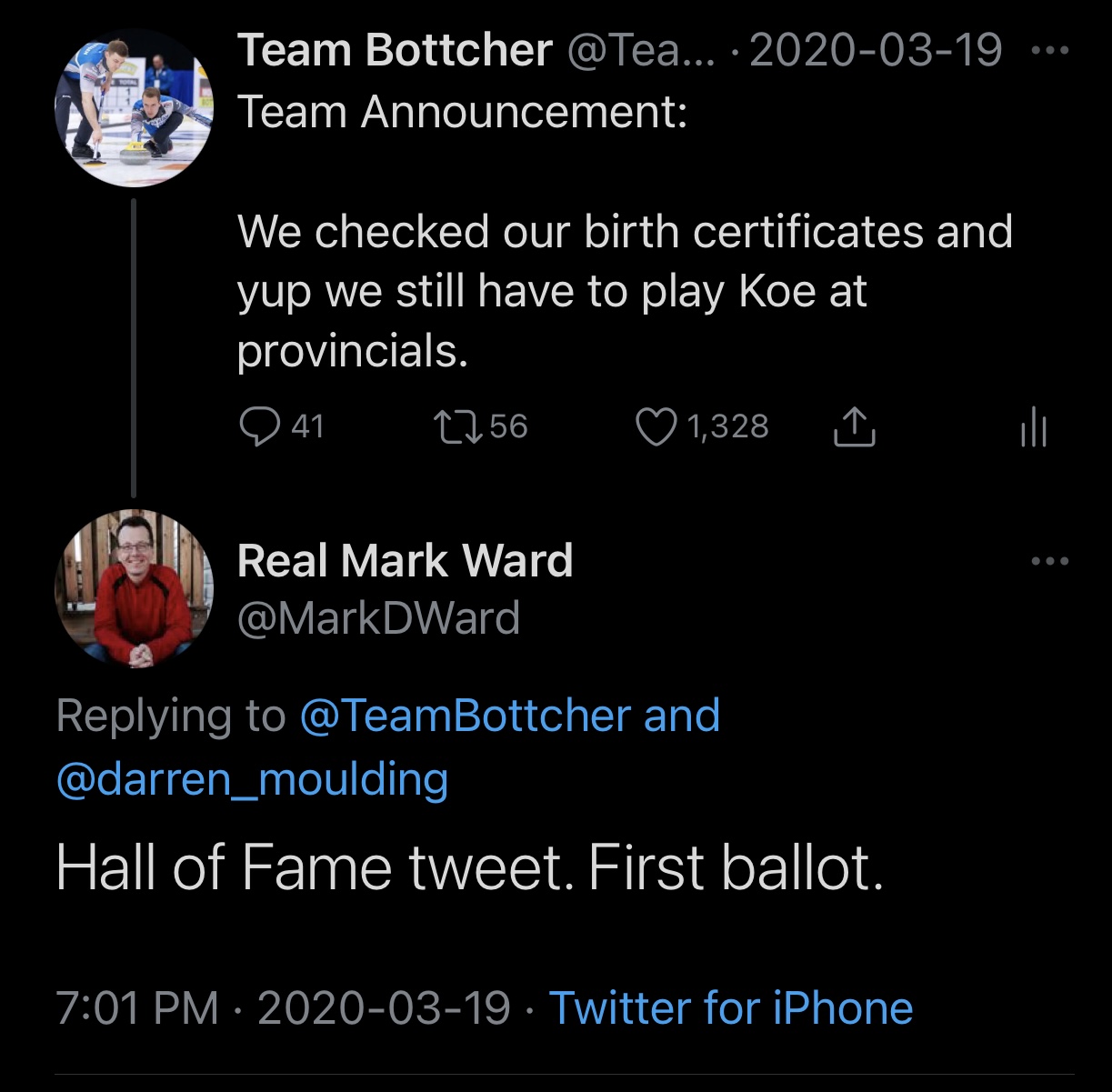Tap the 1,328 likes count

click(727, 426)
